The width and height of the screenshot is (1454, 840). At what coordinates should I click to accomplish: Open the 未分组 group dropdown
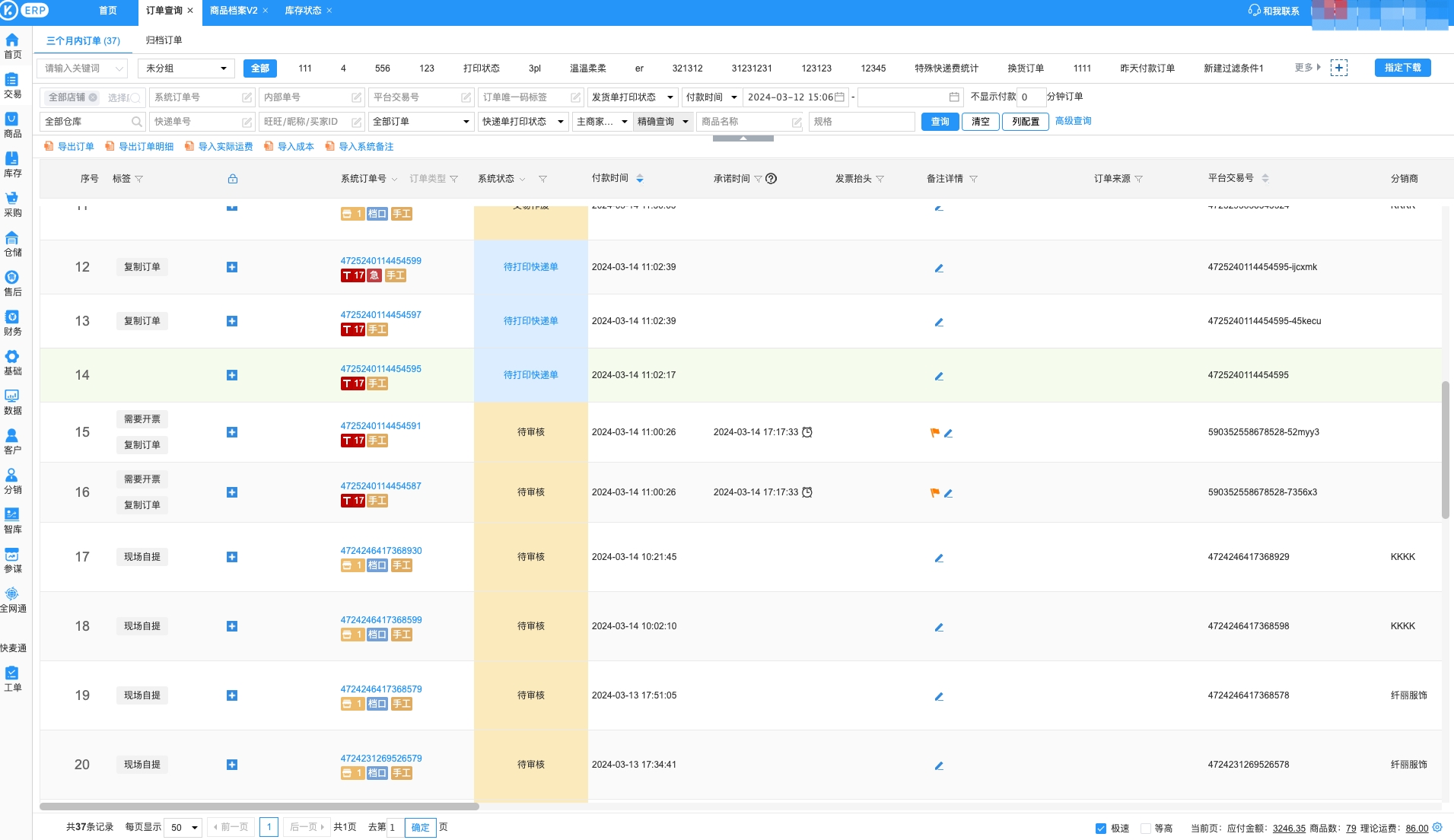pos(186,68)
